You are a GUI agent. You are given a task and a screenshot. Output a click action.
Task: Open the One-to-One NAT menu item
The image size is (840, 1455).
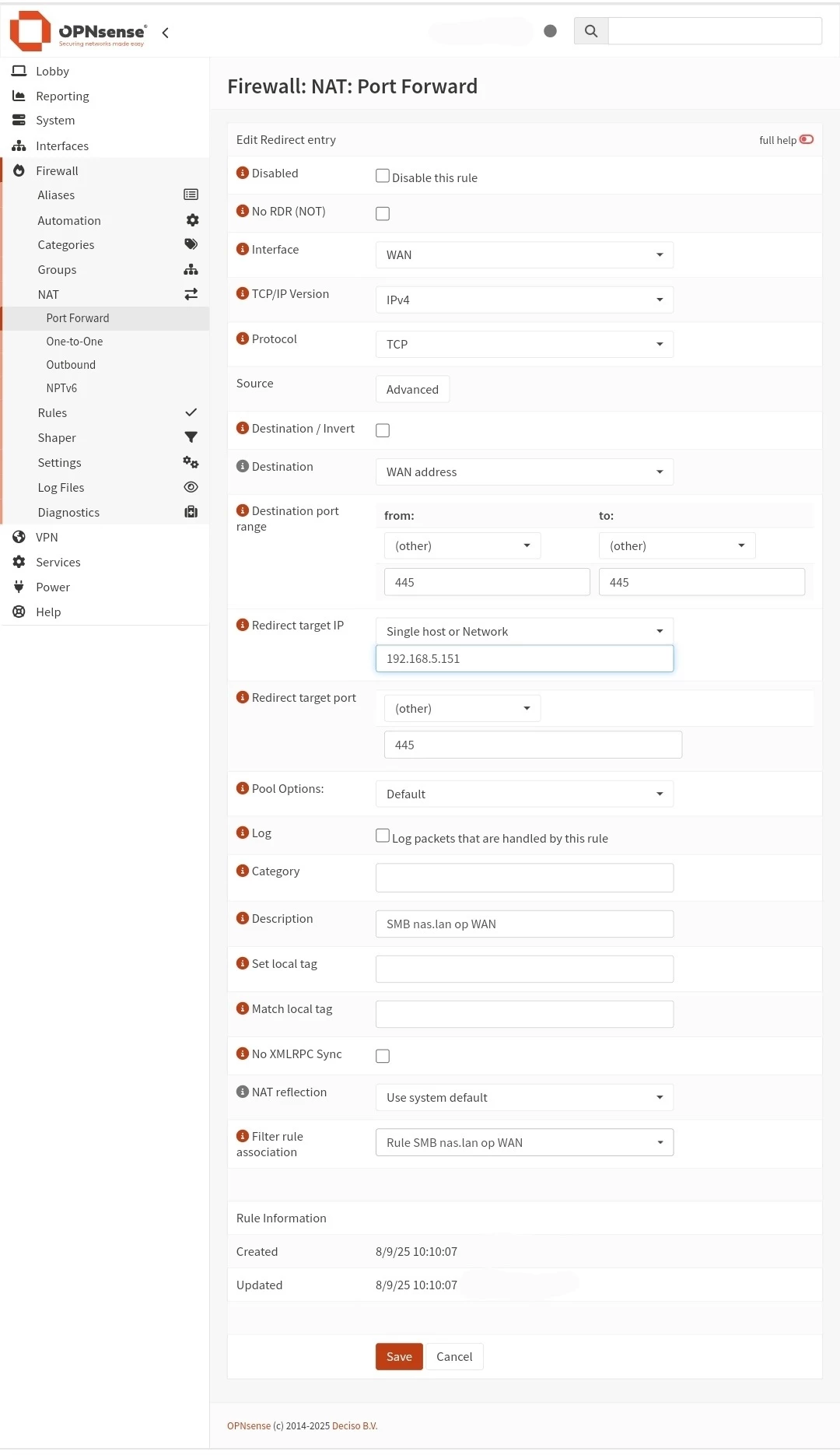click(x=75, y=342)
